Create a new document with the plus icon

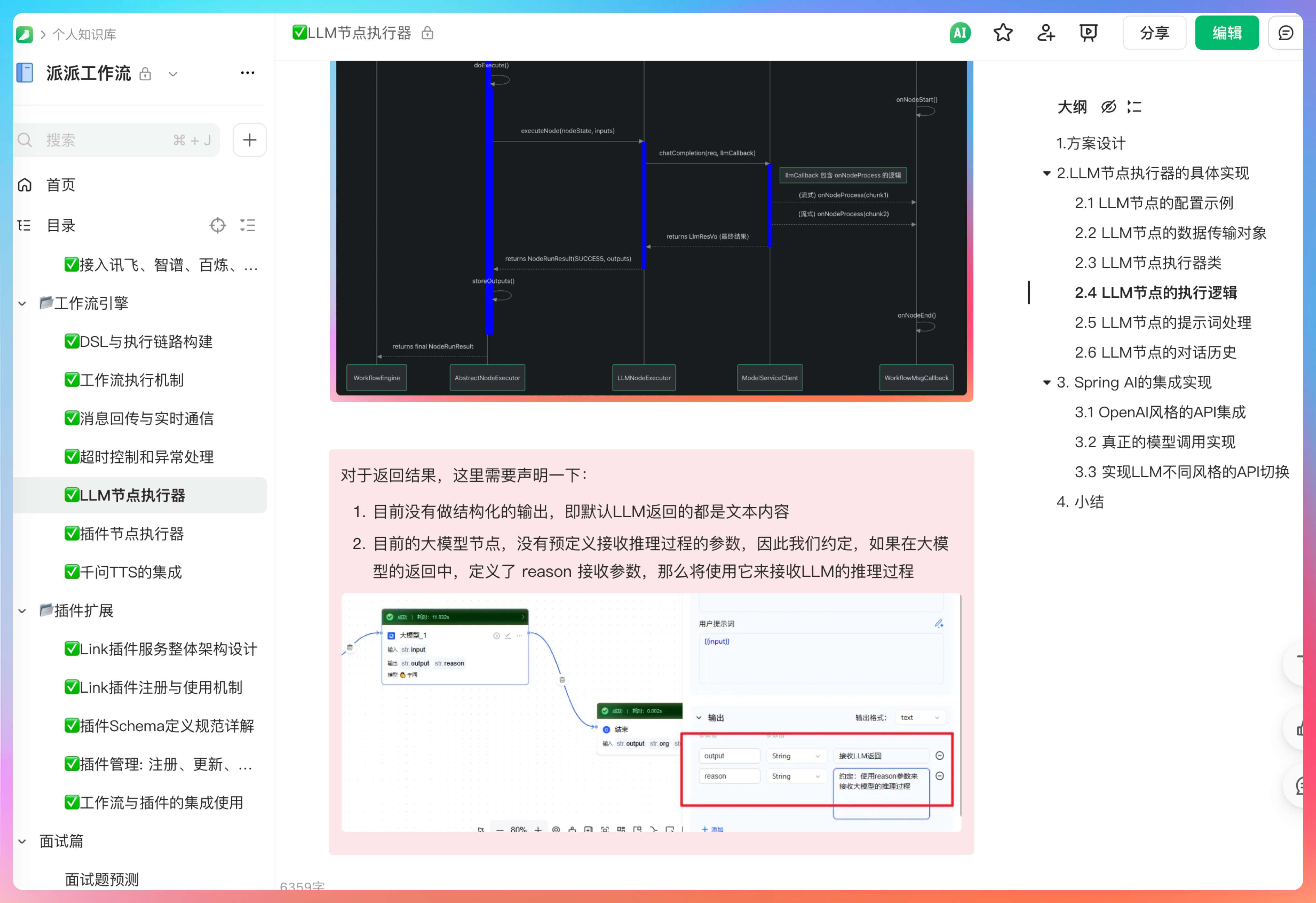click(x=249, y=139)
